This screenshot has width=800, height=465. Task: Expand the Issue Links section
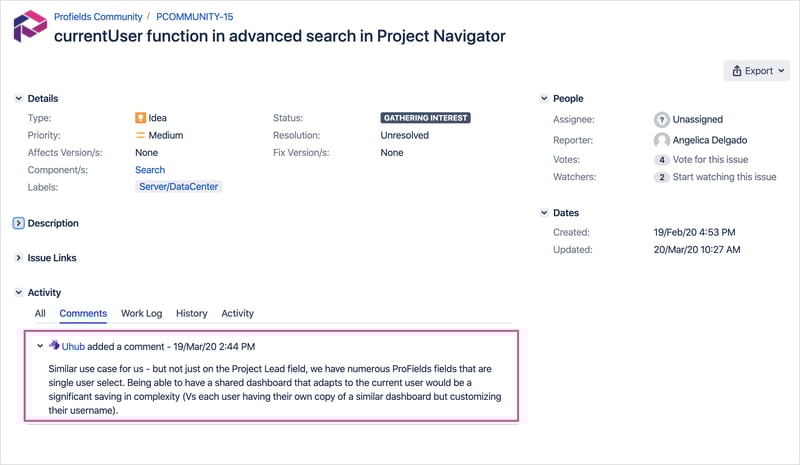point(18,258)
